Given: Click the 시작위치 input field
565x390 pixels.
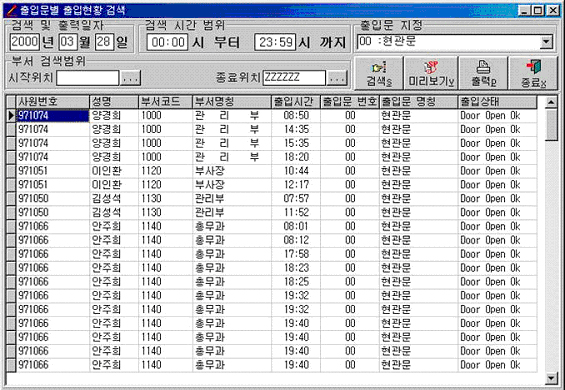Looking at the screenshot, I should [x=88, y=78].
